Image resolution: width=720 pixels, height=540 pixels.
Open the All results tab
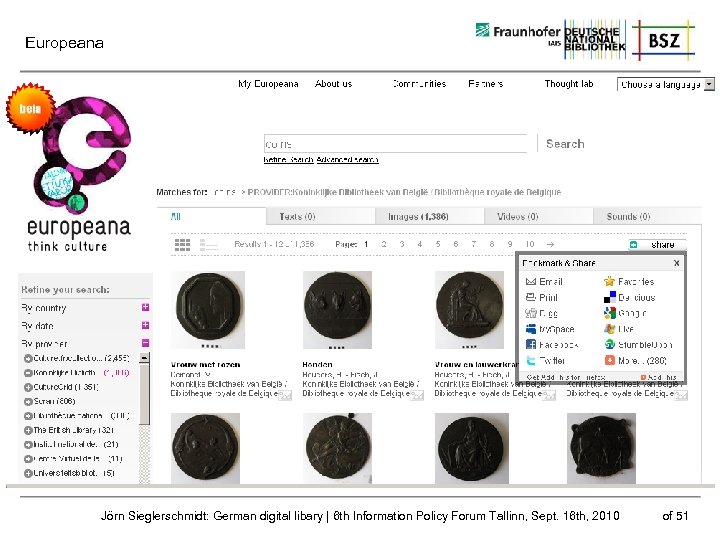[x=212, y=216]
